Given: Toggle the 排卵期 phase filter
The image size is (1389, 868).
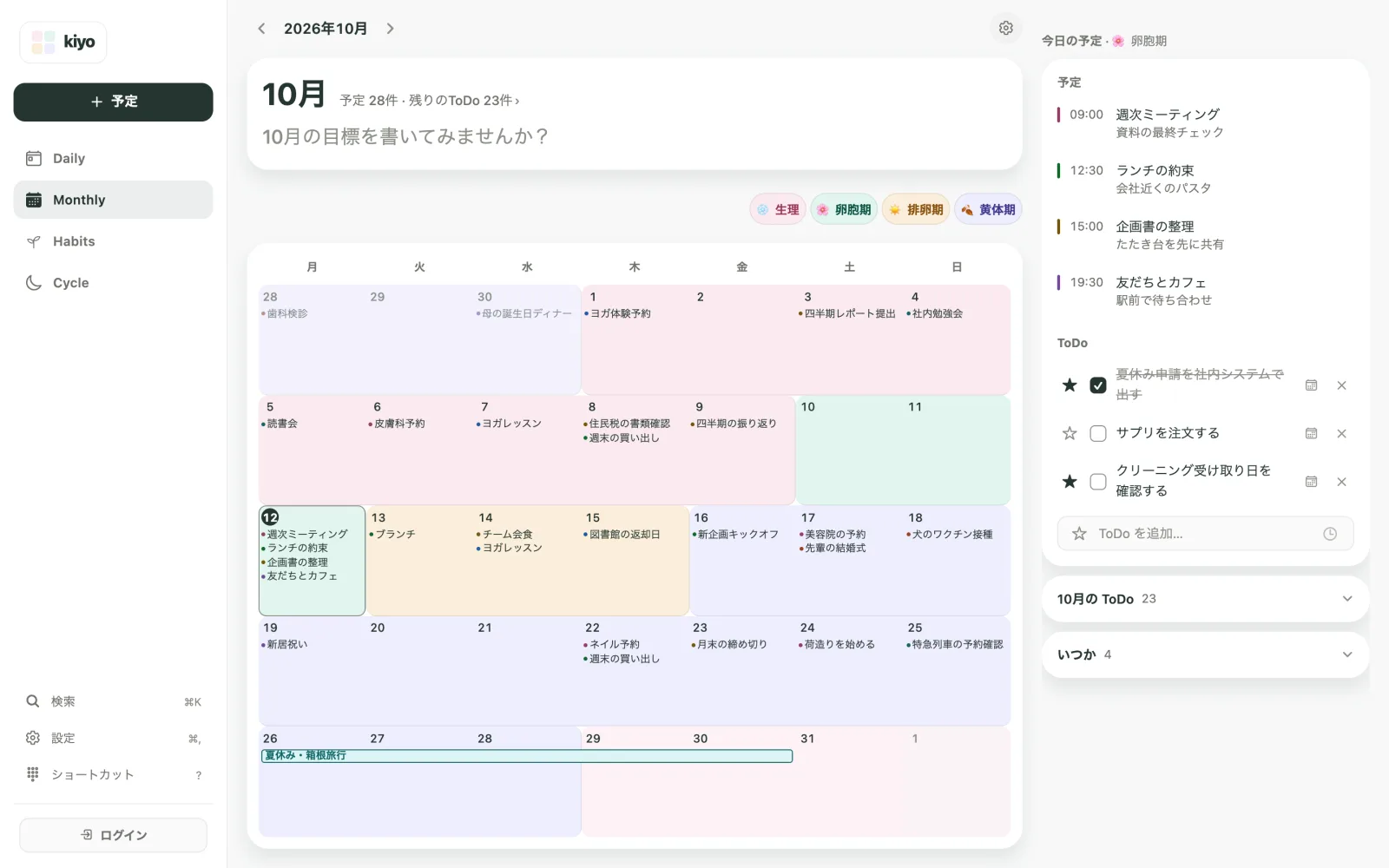Looking at the screenshot, I should click(916, 209).
